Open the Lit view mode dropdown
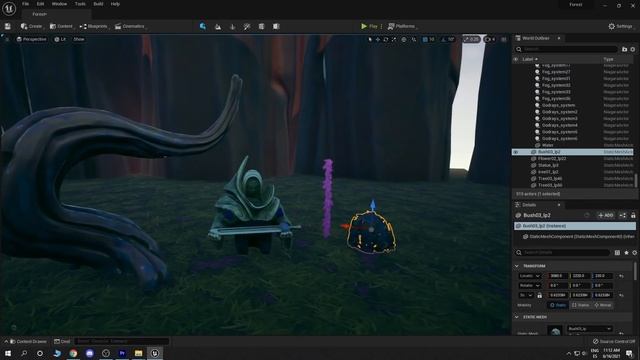640x360 pixels. pyautogui.click(x=60, y=39)
